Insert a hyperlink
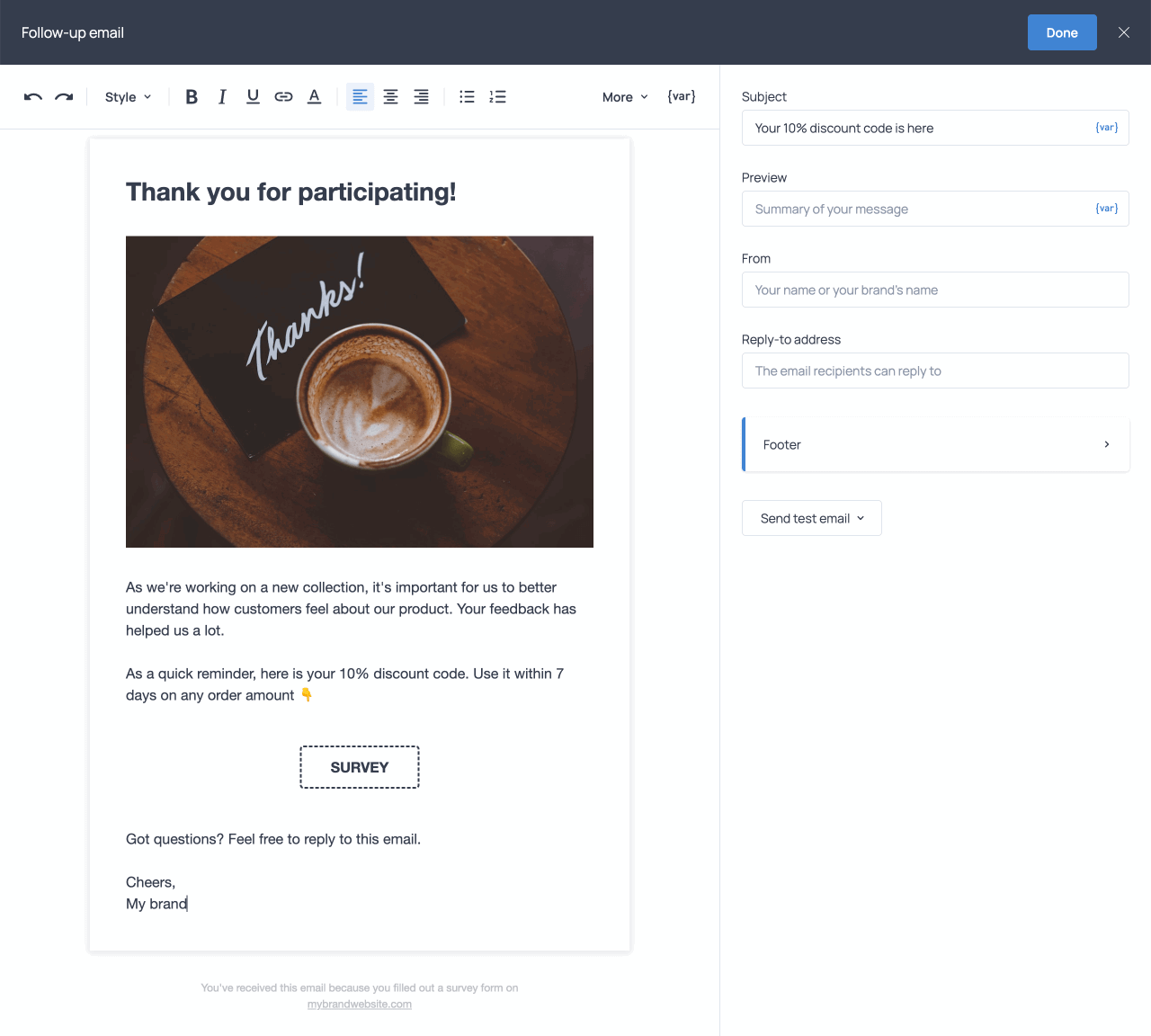This screenshot has height=1036, width=1151. (x=282, y=96)
